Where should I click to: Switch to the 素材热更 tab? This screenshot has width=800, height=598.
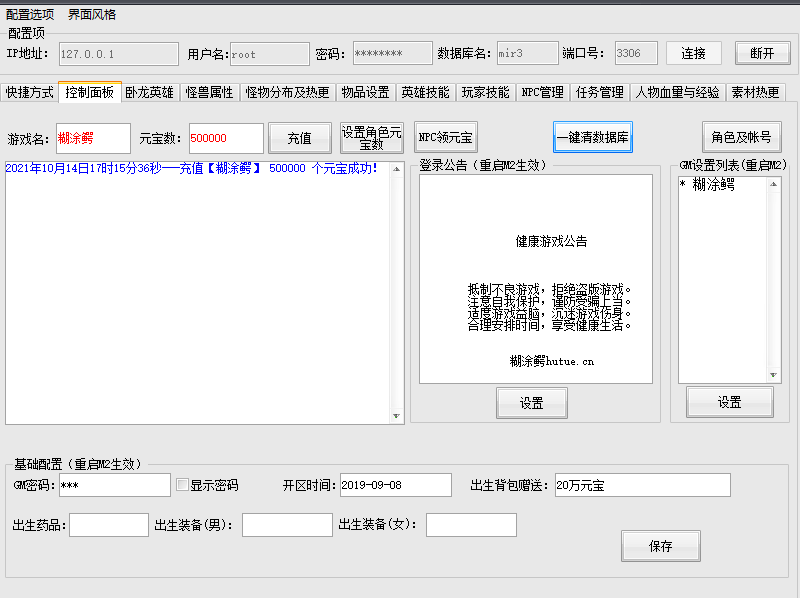(x=755, y=92)
